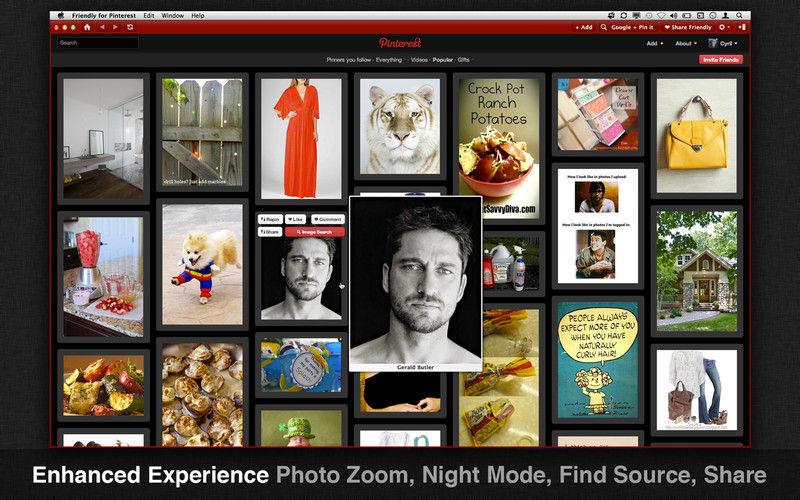Open Friendly for Pinterest app menu
The image size is (800, 500).
click(x=104, y=16)
